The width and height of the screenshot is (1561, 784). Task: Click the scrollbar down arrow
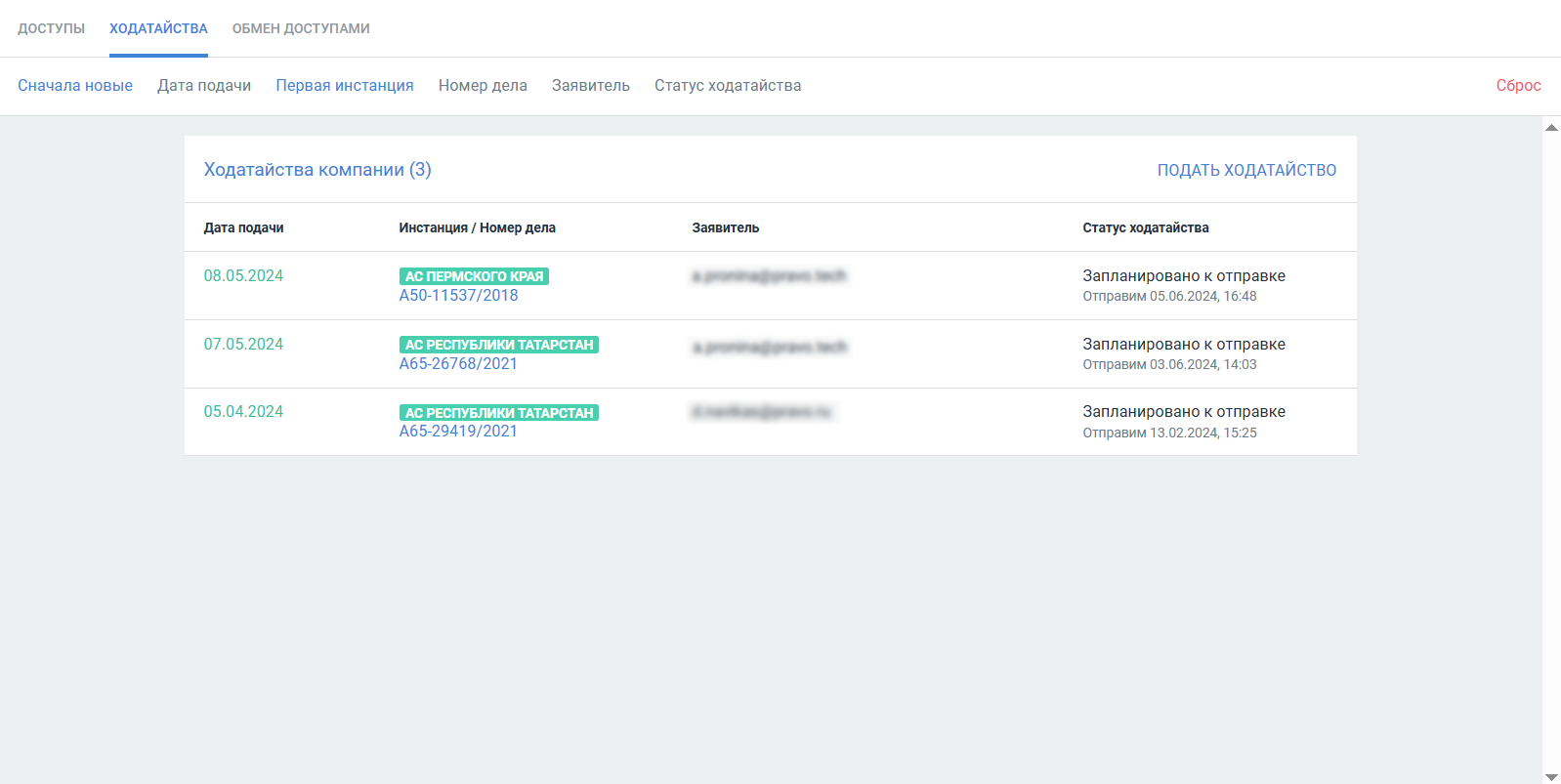coord(1551,777)
